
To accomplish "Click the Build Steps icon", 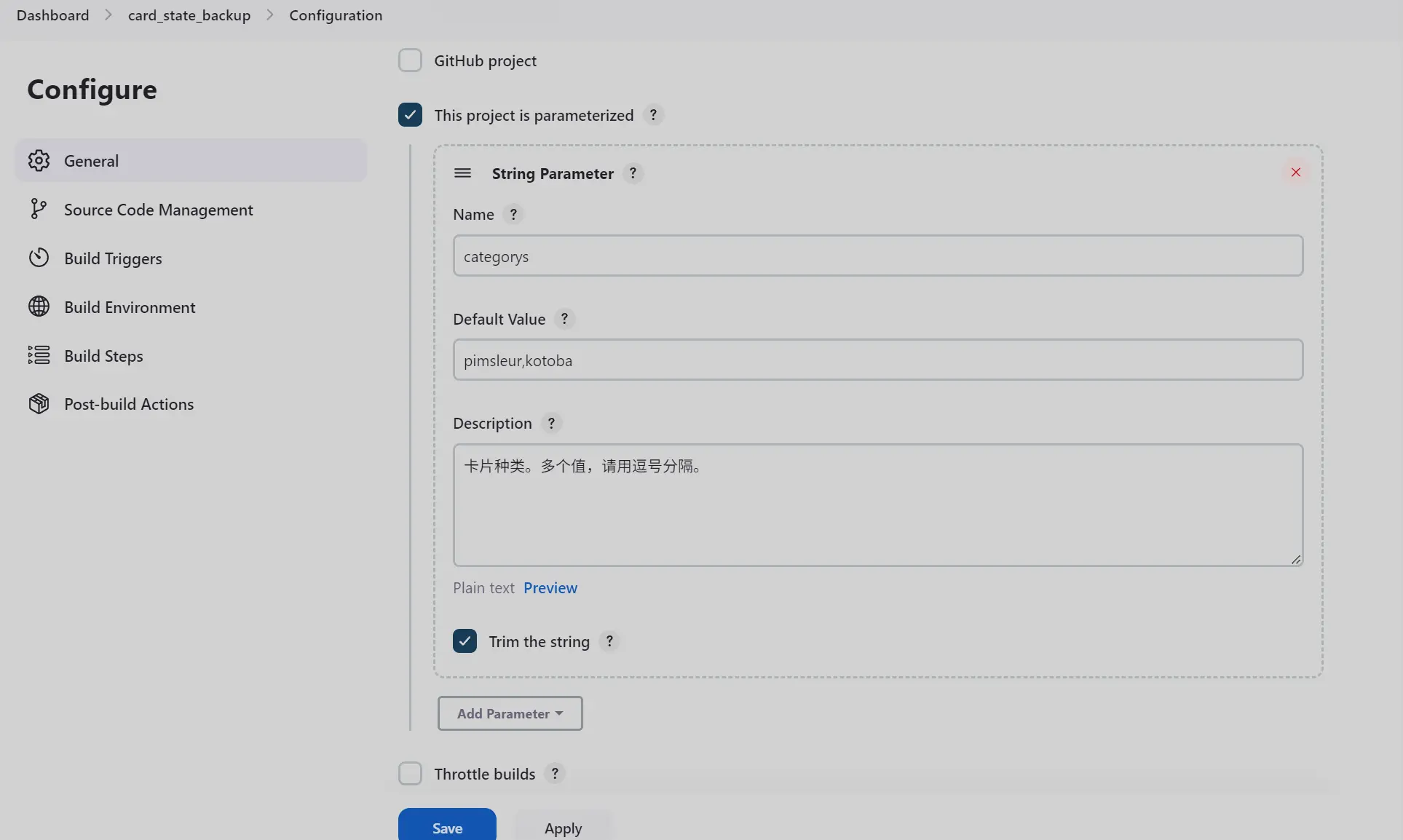I will [x=39, y=355].
